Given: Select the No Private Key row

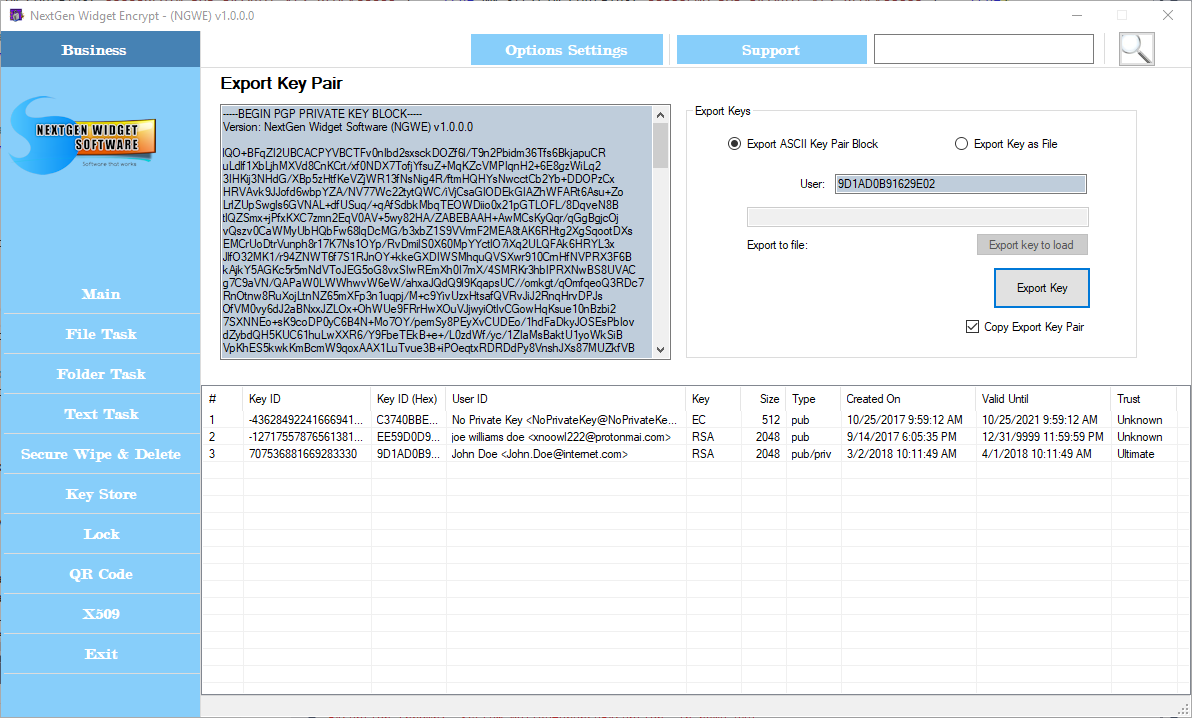Looking at the screenshot, I should coord(689,420).
